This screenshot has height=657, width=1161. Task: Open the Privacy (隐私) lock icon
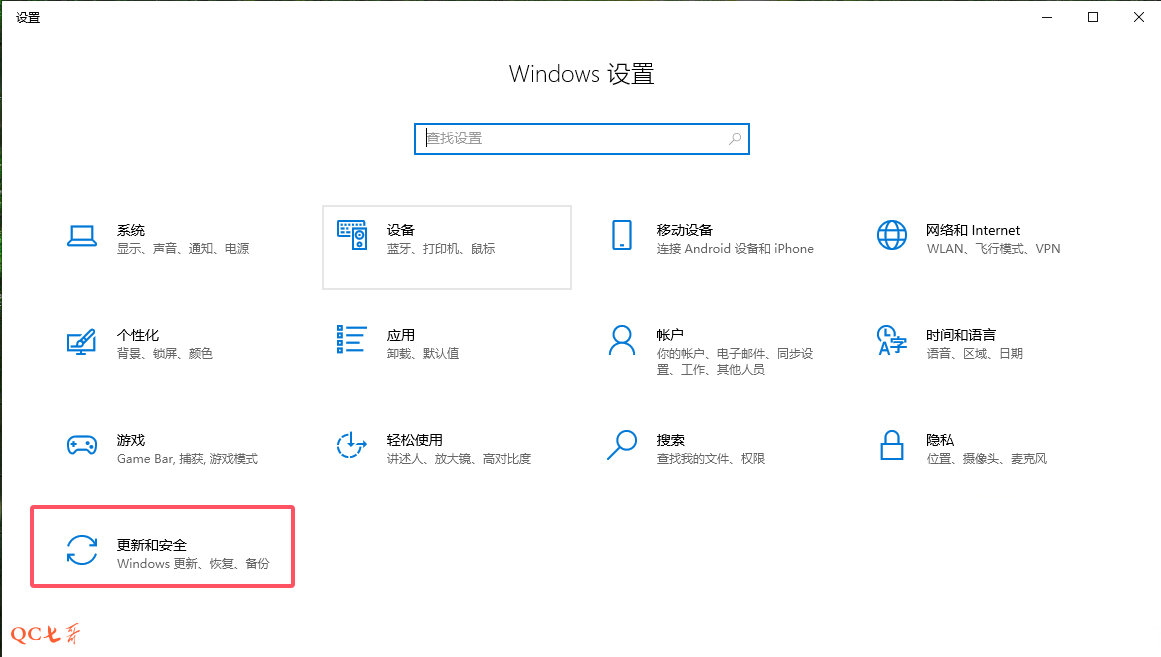pyautogui.click(x=891, y=445)
